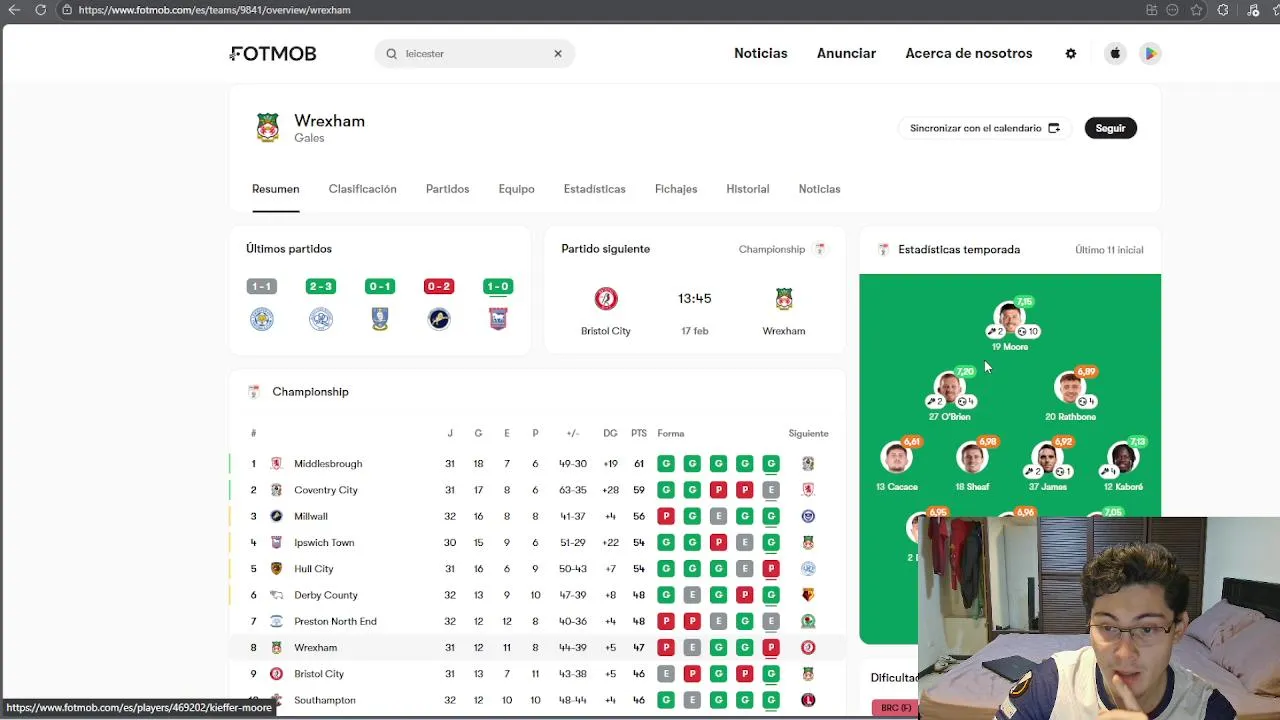Click the browser address bar URL
The width and height of the screenshot is (1280, 720).
(x=214, y=10)
